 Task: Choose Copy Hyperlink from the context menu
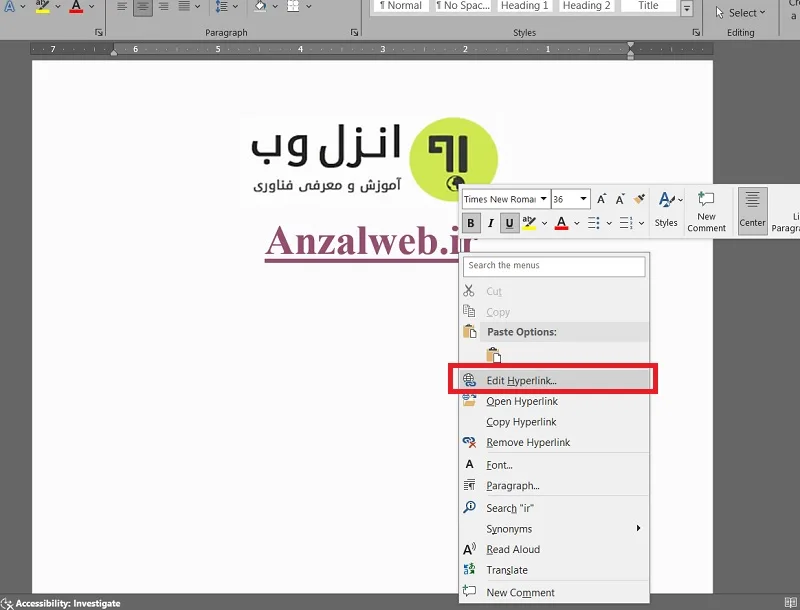(554, 422)
